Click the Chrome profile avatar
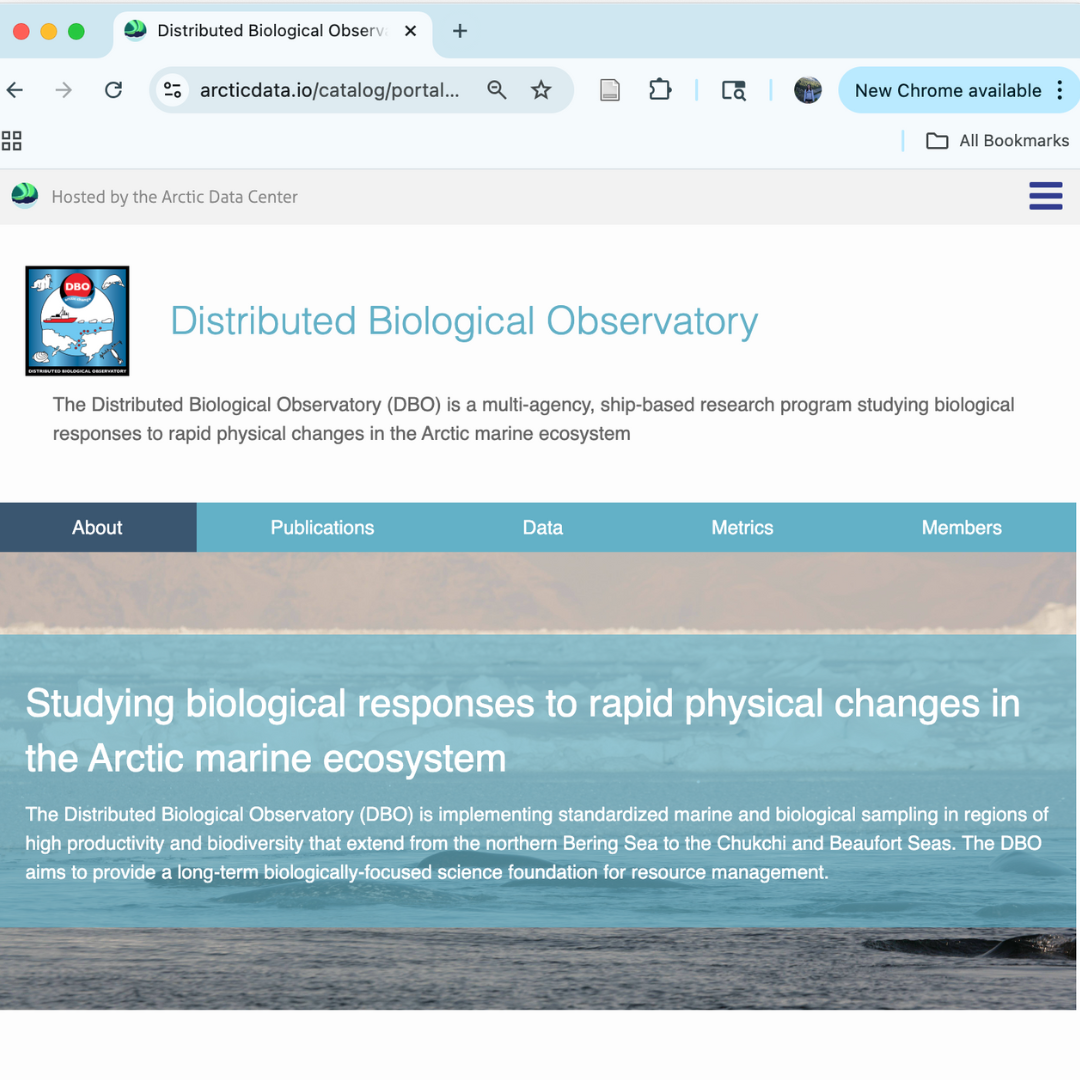This screenshot has height=1080, width=1080. coord(807,90)
